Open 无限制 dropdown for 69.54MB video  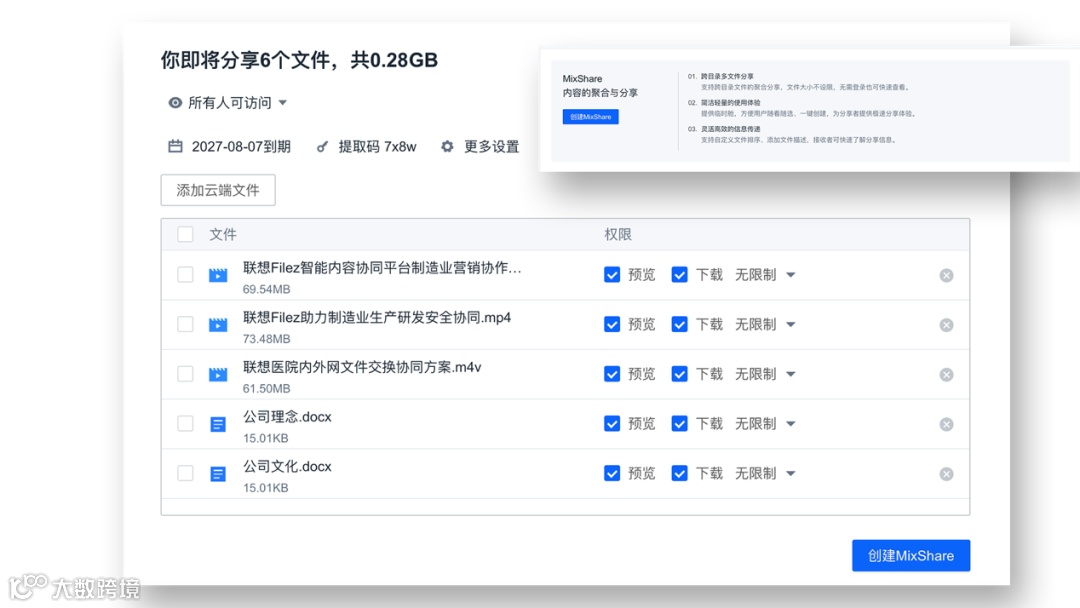(x=765, y=275)
